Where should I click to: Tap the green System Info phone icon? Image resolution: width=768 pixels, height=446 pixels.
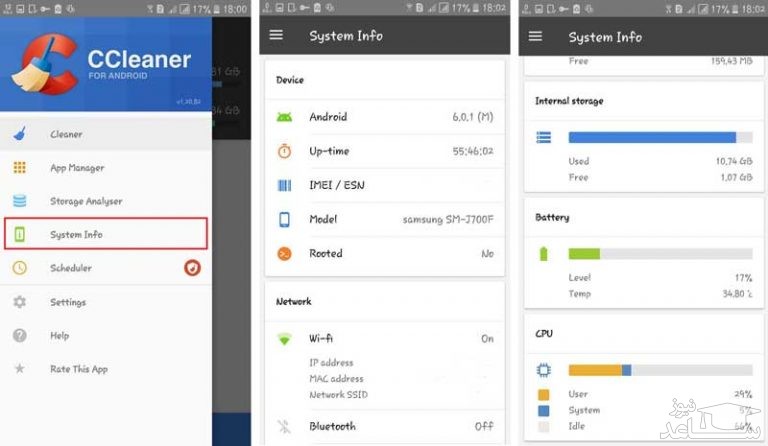[19, 235]
